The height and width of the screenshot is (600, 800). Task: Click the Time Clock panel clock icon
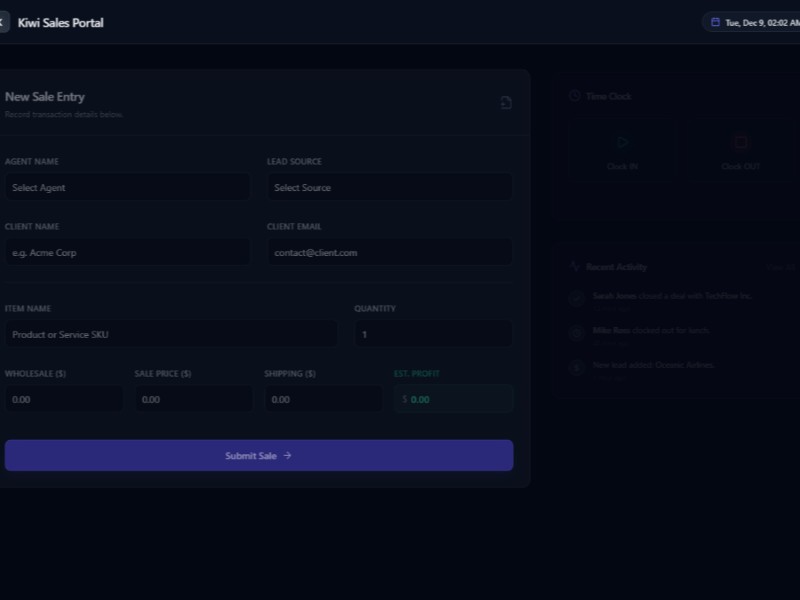(x=573, y=96)
